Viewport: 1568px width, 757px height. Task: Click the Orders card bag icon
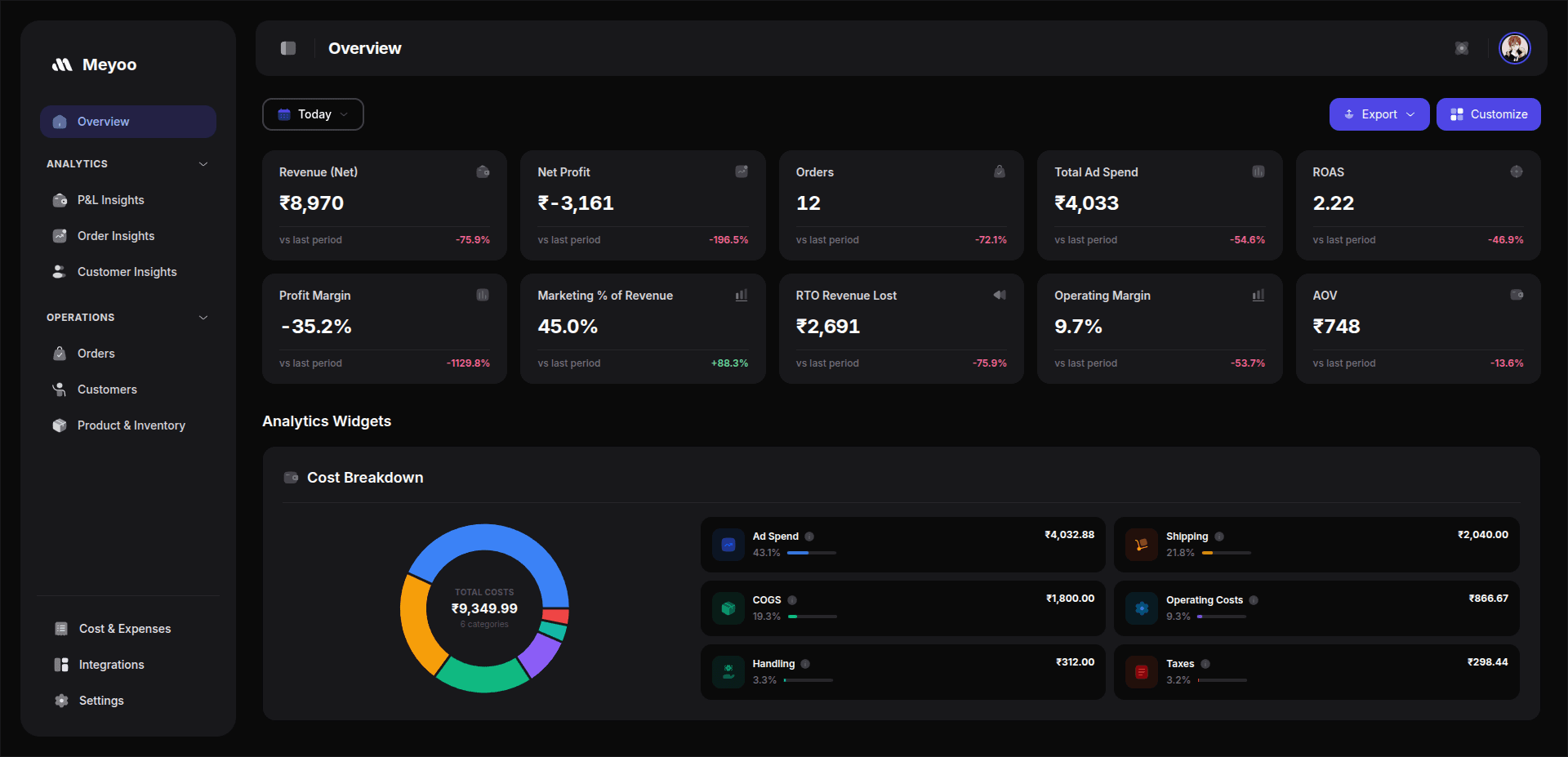coord(999,171)
